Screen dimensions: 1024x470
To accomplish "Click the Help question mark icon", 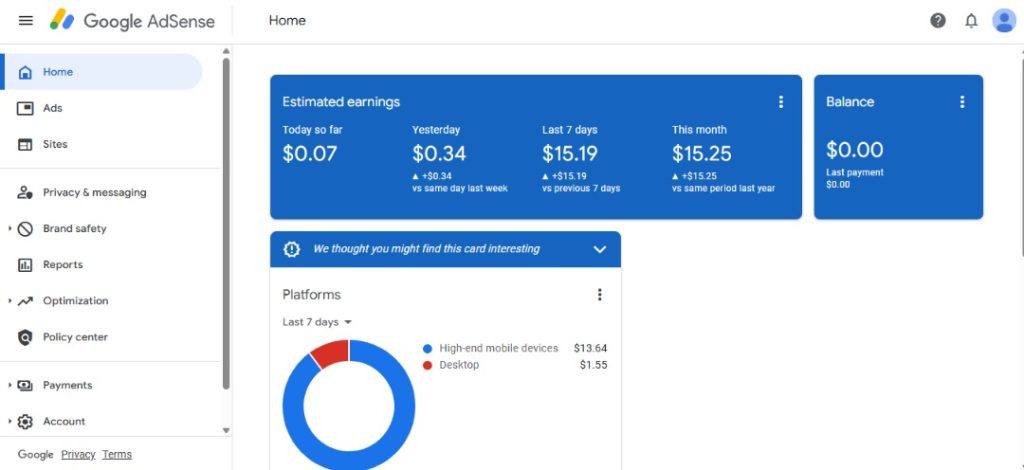I will tap(938, 21).
